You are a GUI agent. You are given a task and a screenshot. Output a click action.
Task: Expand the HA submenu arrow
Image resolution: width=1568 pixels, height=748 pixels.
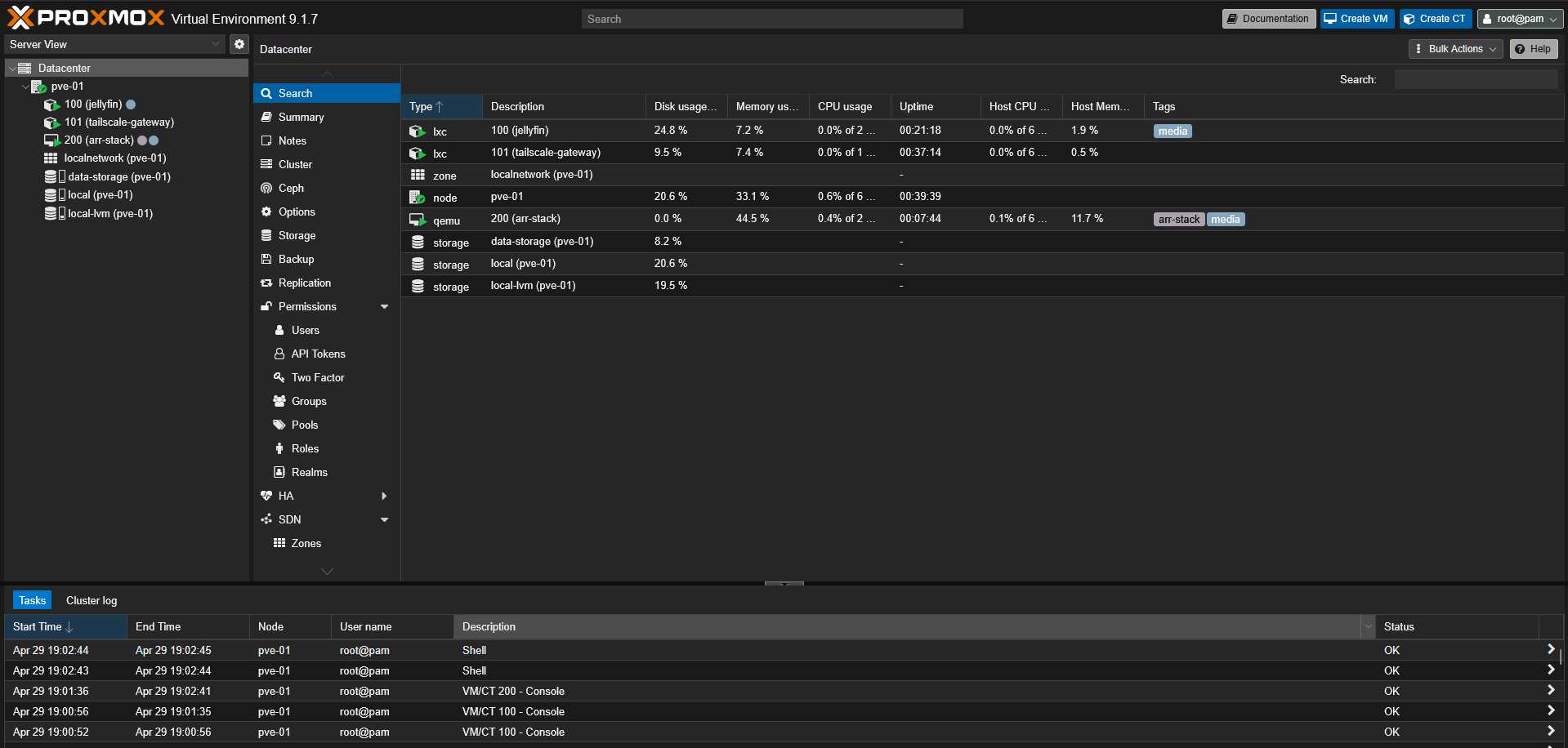[x=384, y=496]
